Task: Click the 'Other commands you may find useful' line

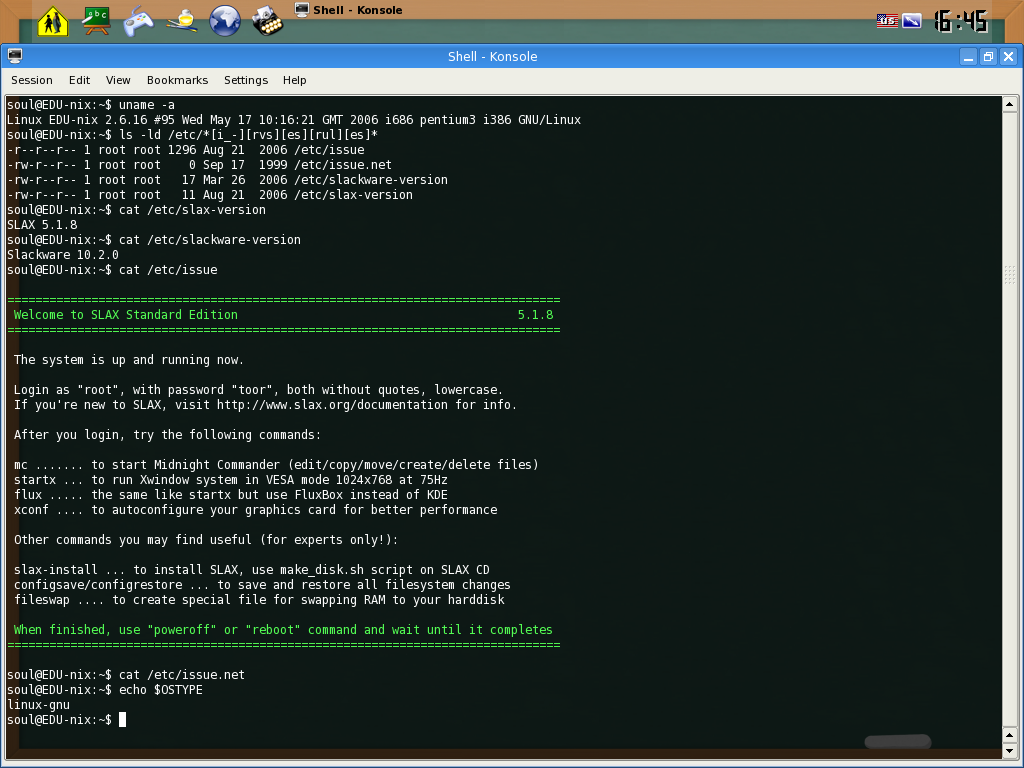Action: pyautogui.click(x=206, y=540)
